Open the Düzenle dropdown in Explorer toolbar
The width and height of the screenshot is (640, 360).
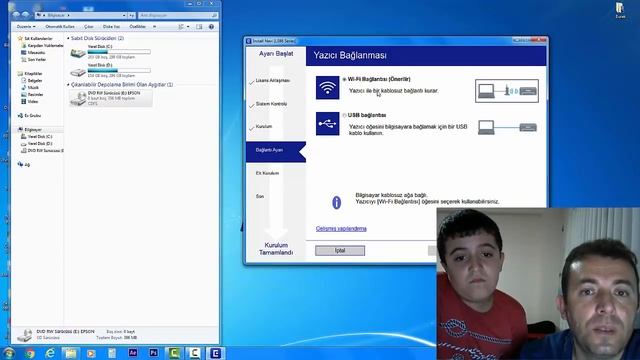point(26,27)
